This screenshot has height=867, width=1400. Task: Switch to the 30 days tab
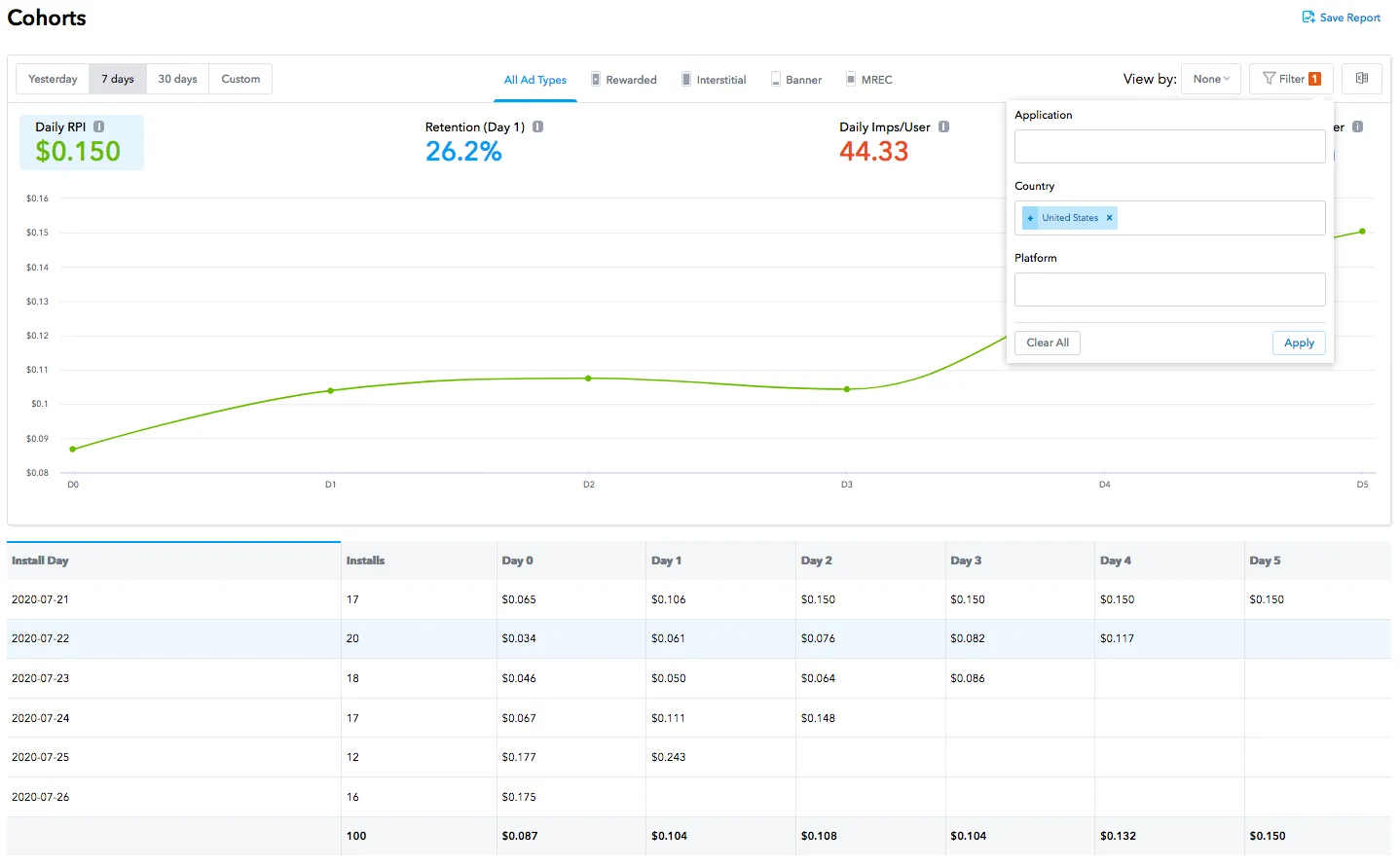(x=176, y=79)
